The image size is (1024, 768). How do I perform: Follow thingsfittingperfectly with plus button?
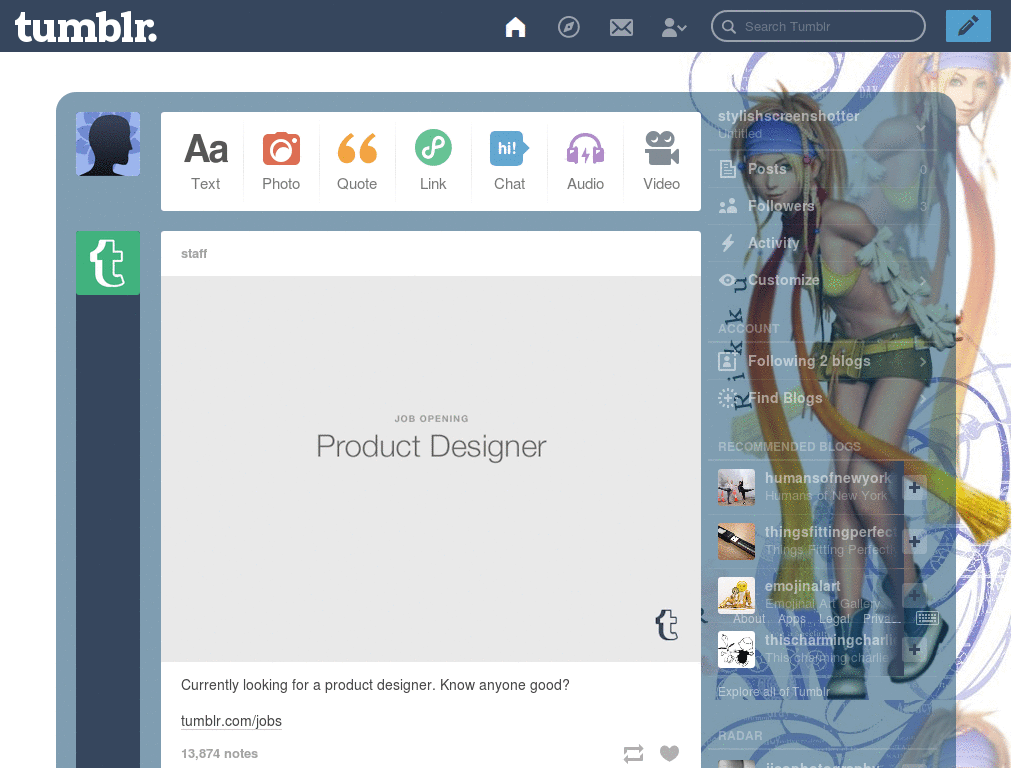coord(914,541)
